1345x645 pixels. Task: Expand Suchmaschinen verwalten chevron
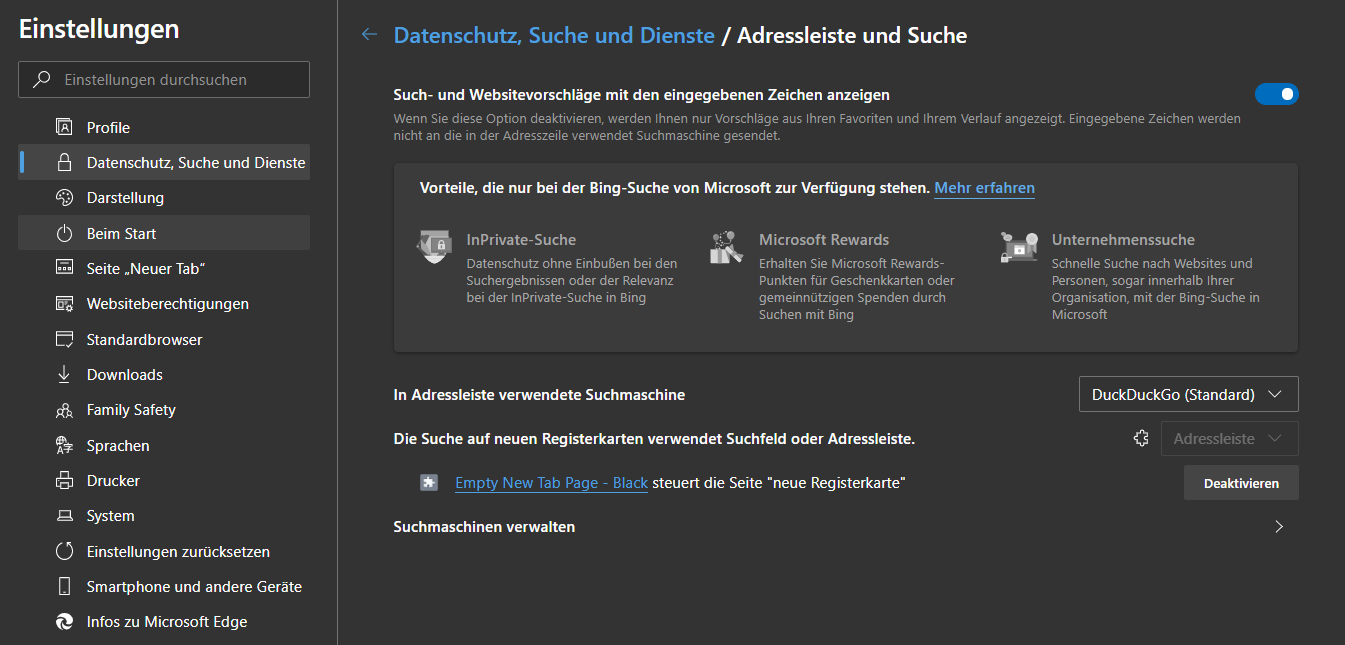(1279, 527)
